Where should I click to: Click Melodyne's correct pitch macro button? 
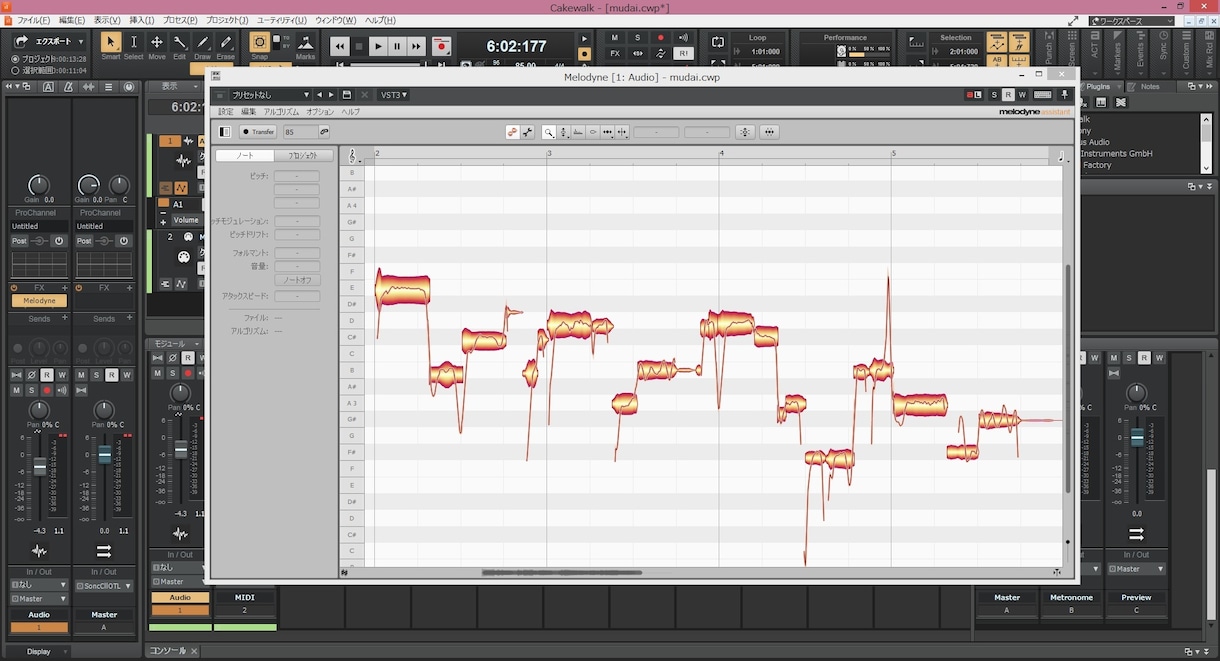[x=745, y=132]
